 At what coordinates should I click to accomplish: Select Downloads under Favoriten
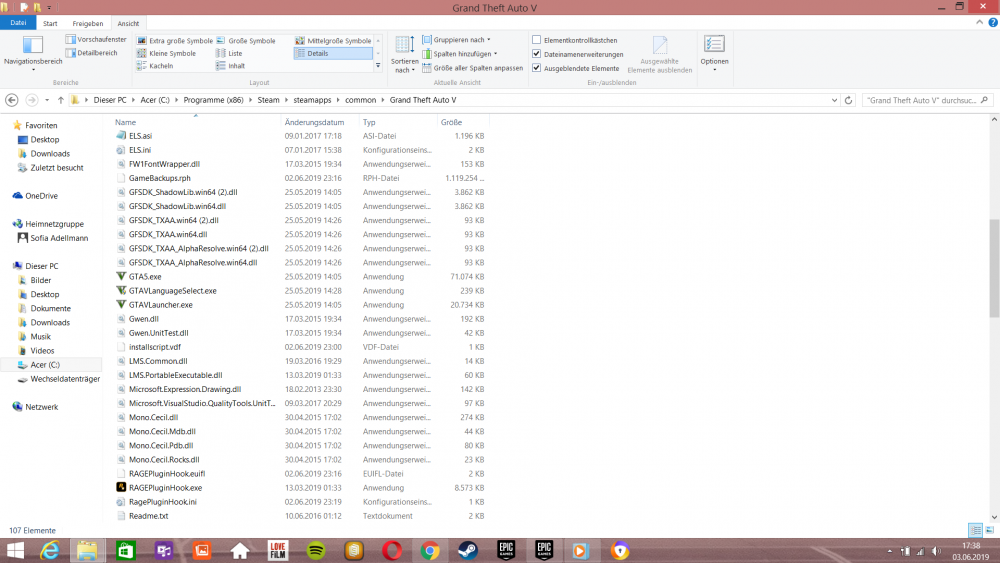(x=50, y=154)
